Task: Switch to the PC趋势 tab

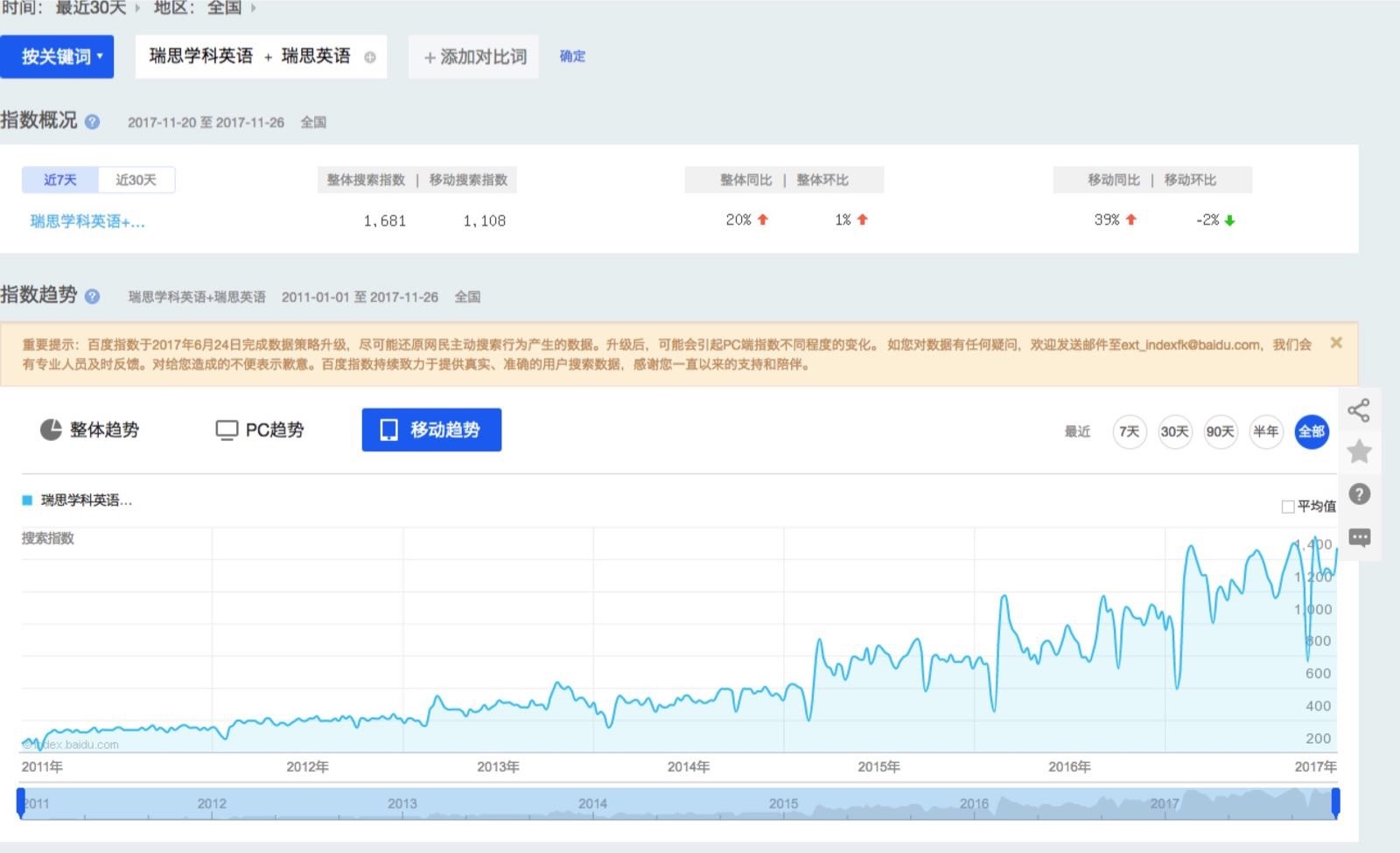Action: tap(260, 430)
